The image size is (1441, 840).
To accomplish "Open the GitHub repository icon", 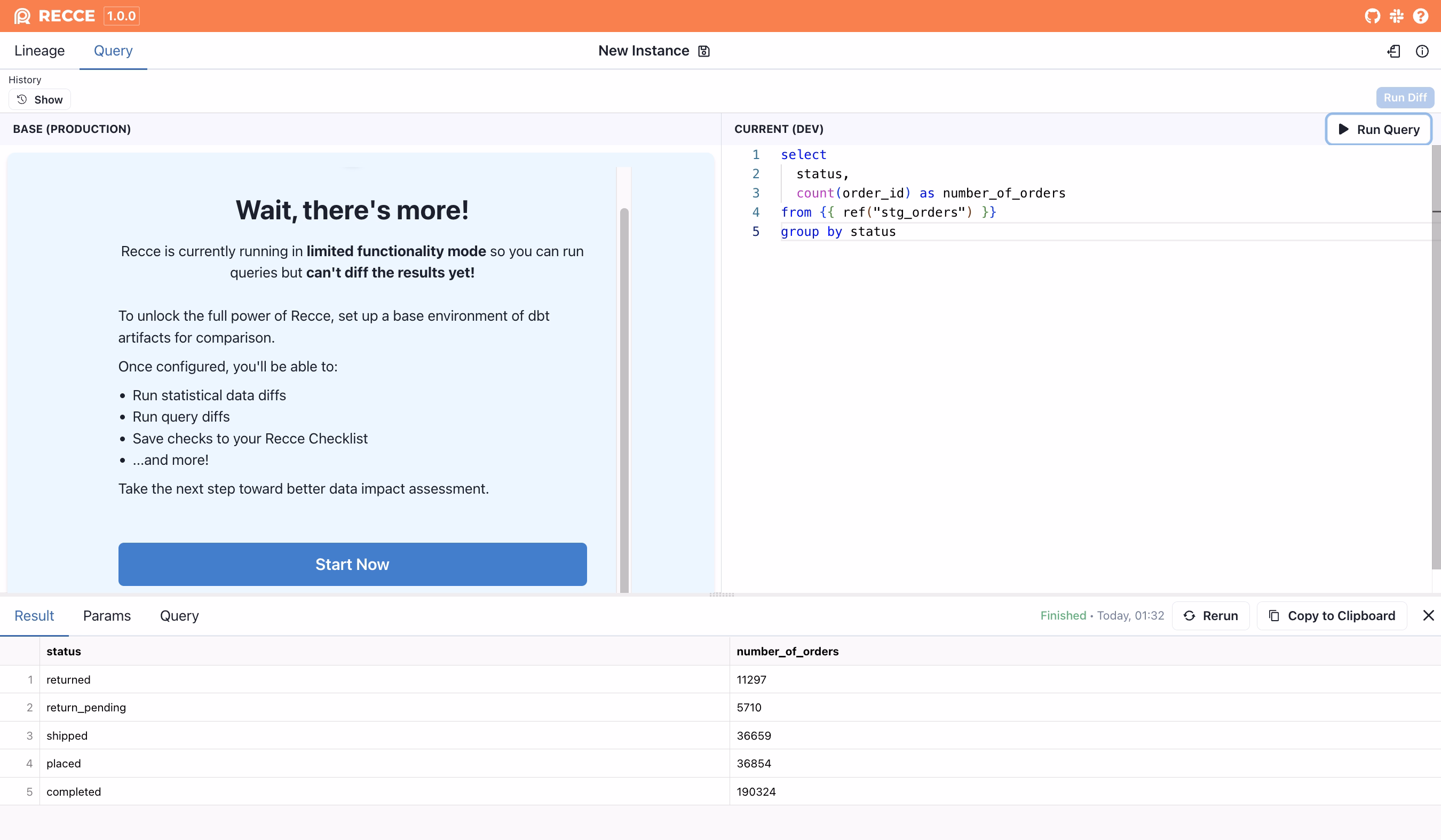I will pos(1372,16).
